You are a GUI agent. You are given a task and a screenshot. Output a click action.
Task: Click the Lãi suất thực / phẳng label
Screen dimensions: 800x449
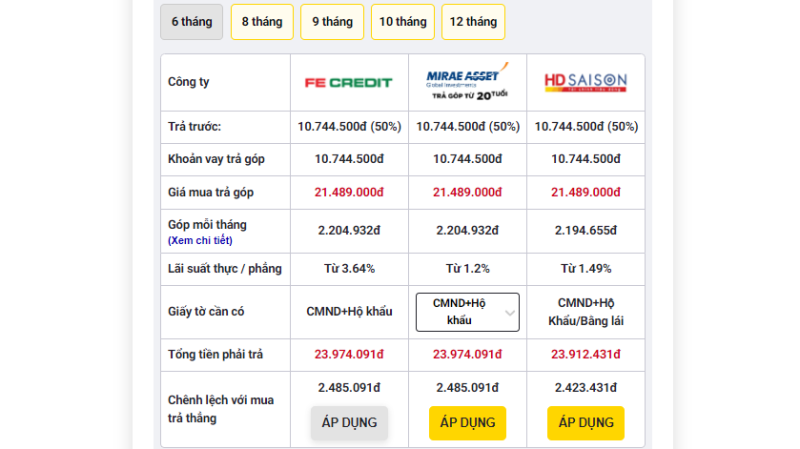224,269
